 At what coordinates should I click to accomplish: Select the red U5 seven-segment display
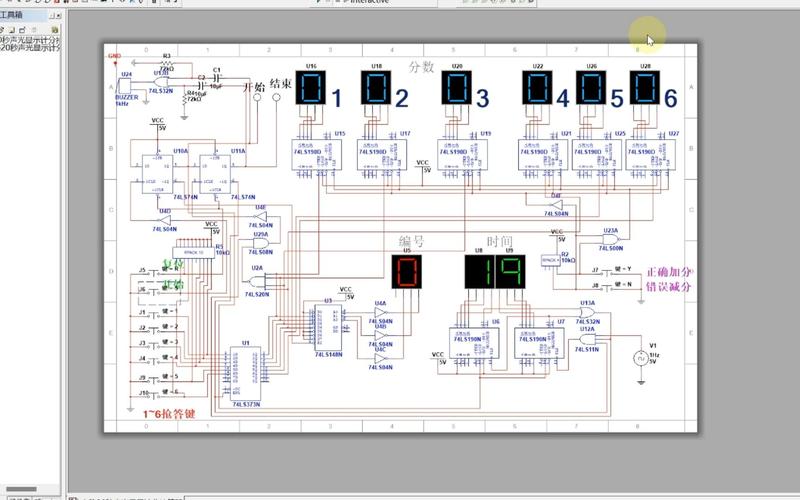(x=406, y=272)
